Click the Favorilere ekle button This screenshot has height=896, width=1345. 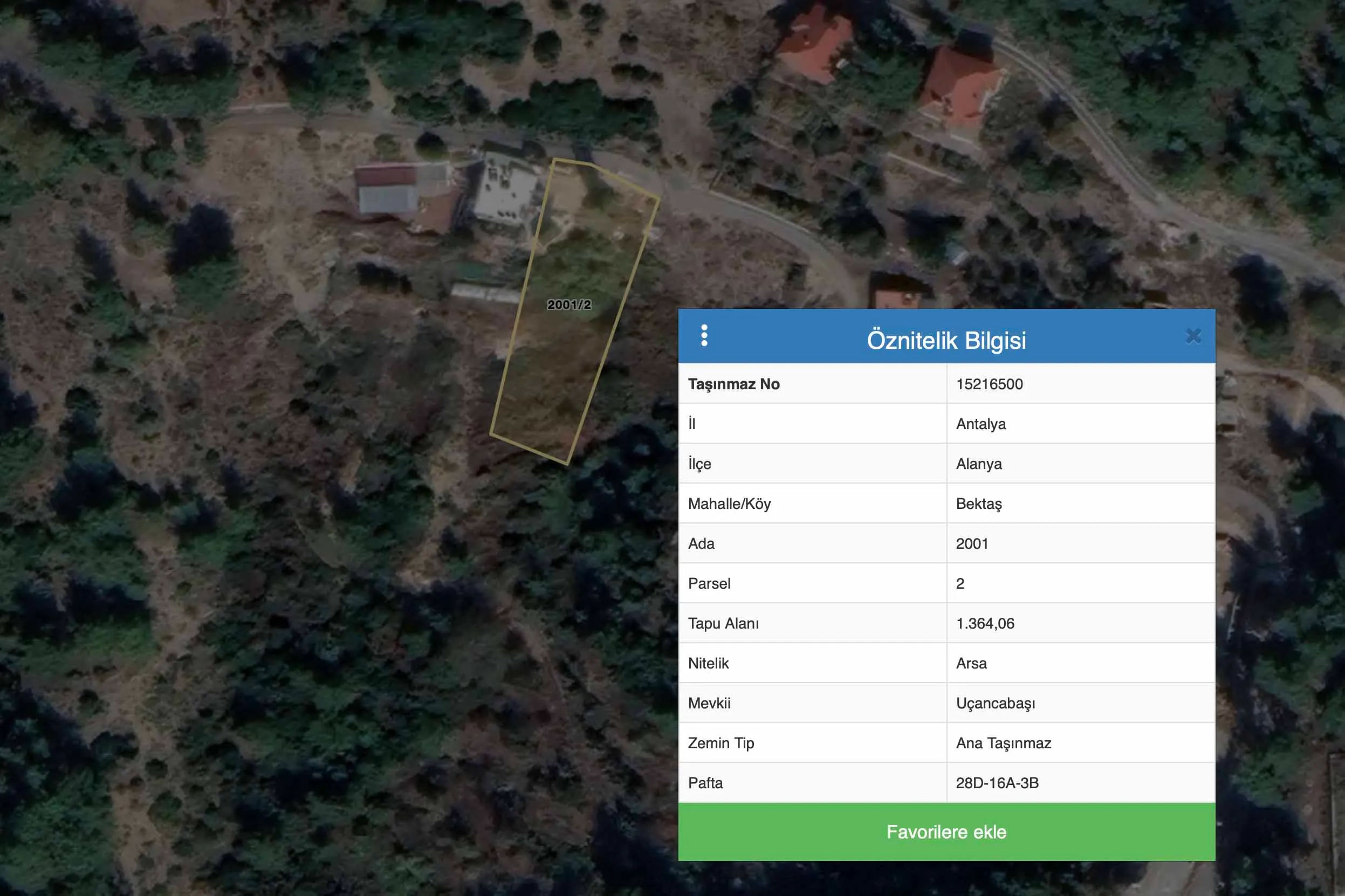click(x=946, y=831)
